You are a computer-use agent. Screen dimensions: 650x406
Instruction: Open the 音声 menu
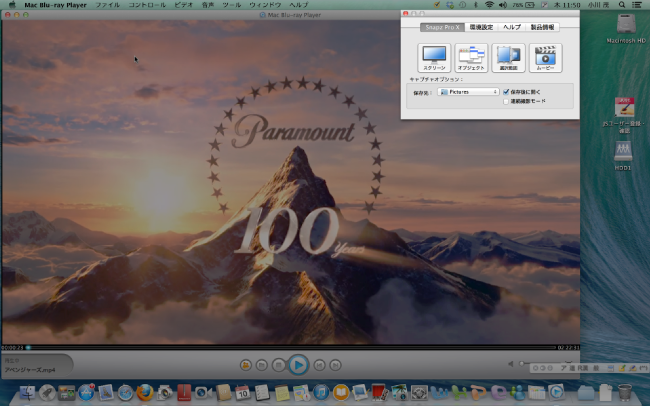coord(208,5)
